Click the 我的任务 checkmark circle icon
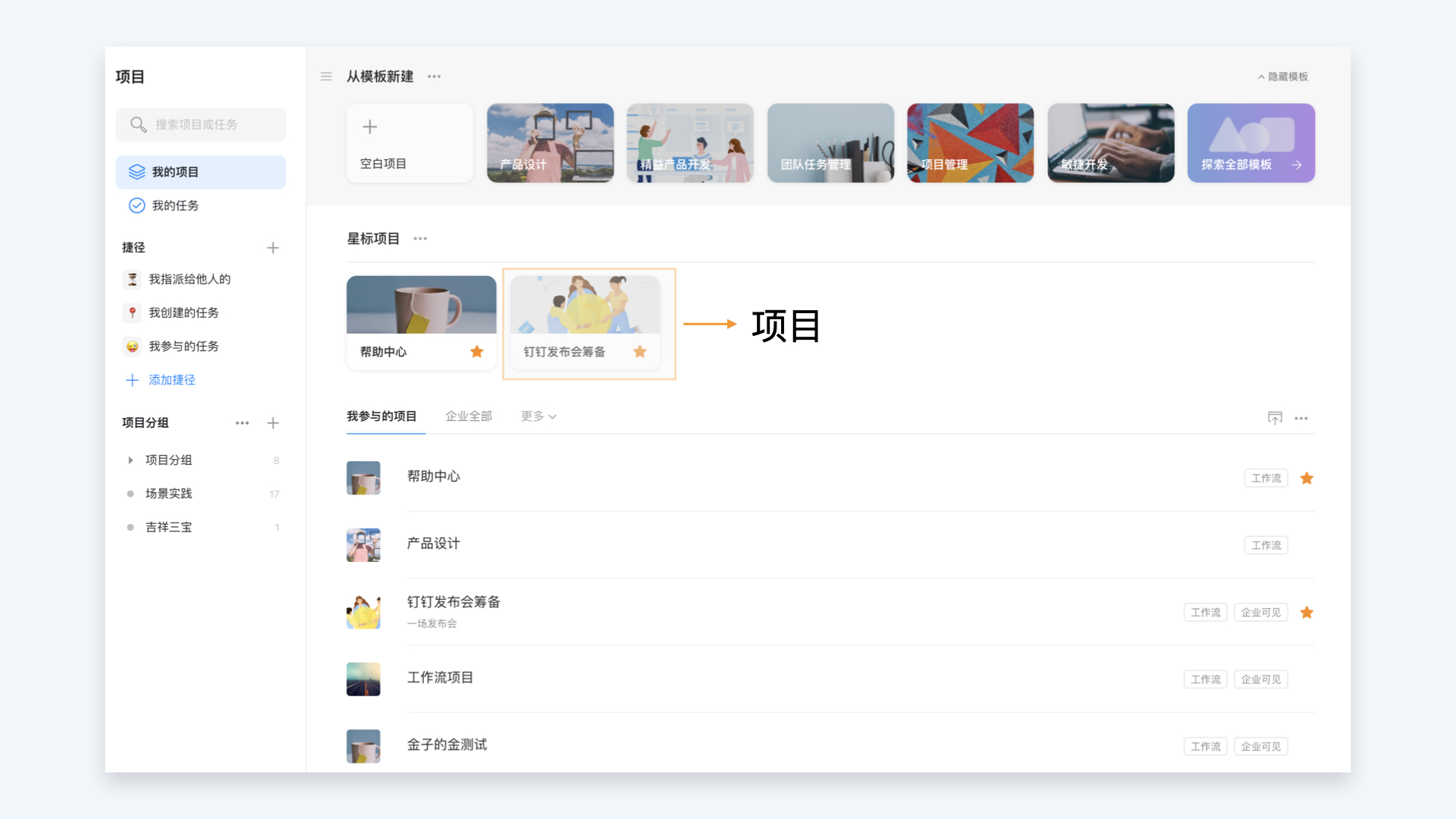Screen dimensions: 1456x819 [x=136, y=206]
